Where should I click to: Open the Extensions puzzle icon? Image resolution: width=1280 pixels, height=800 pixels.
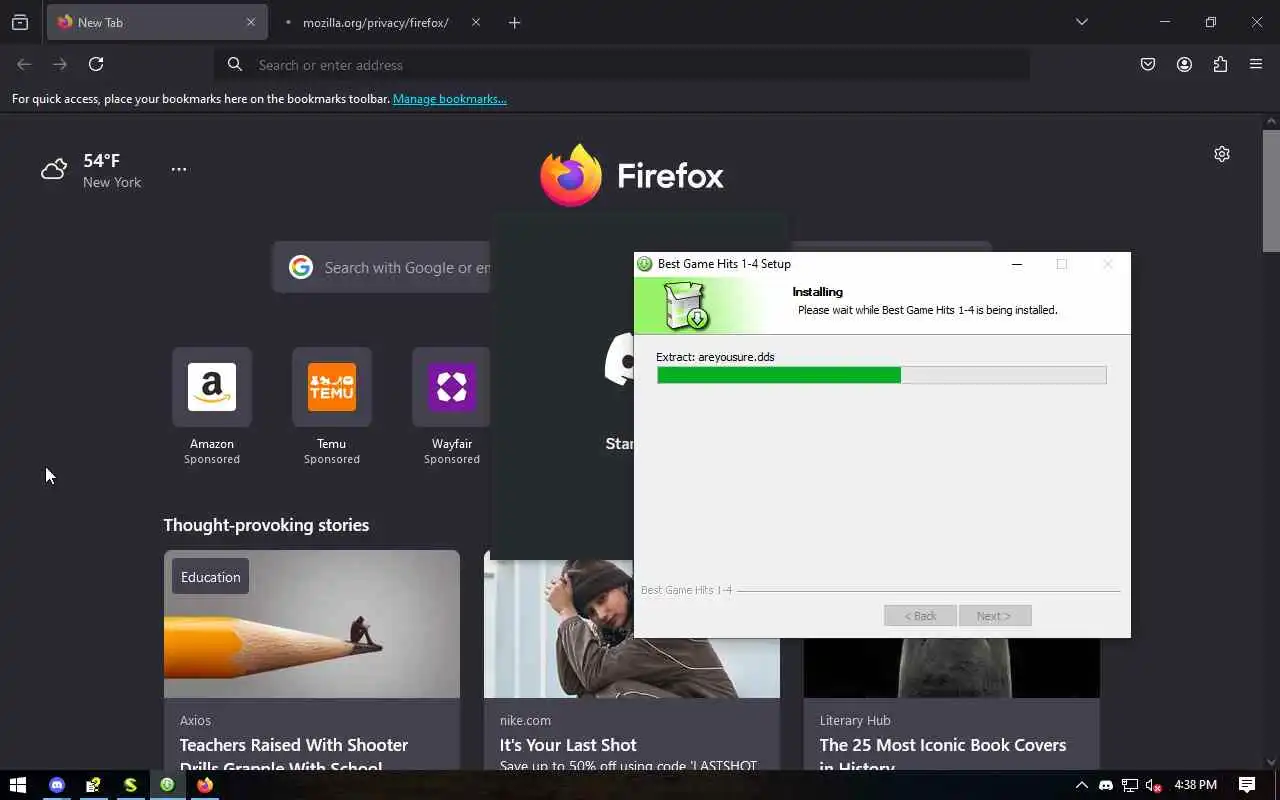pos(1220,64)
